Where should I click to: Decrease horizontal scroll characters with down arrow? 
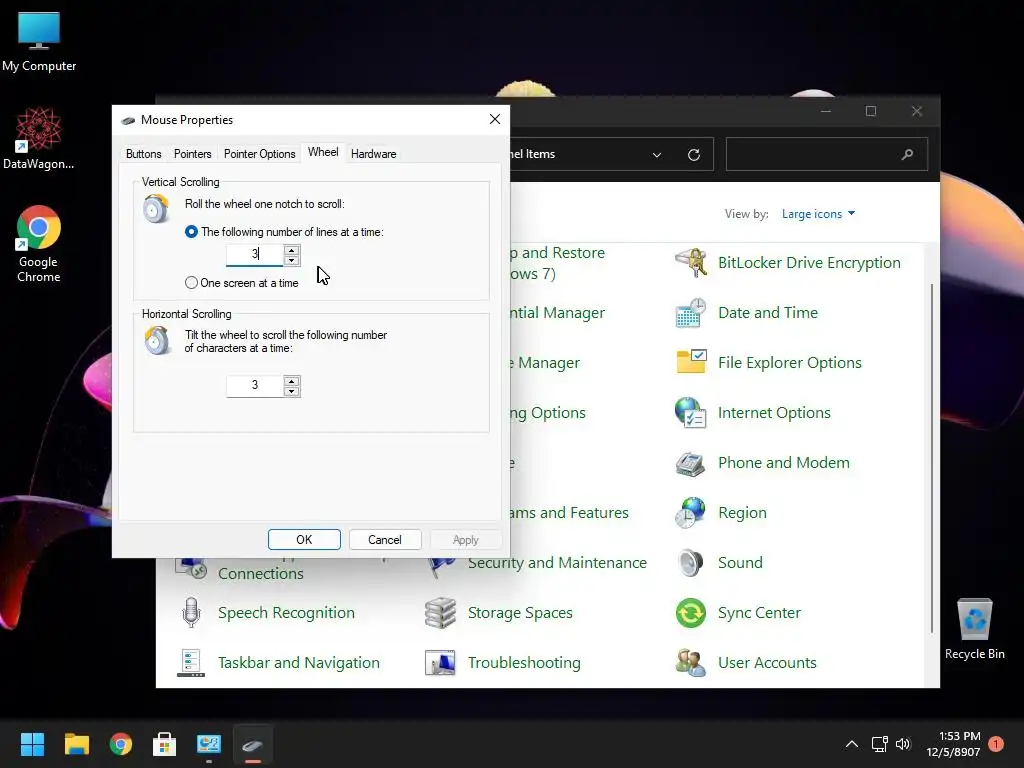pyautogui.click(x=292, y=391)
